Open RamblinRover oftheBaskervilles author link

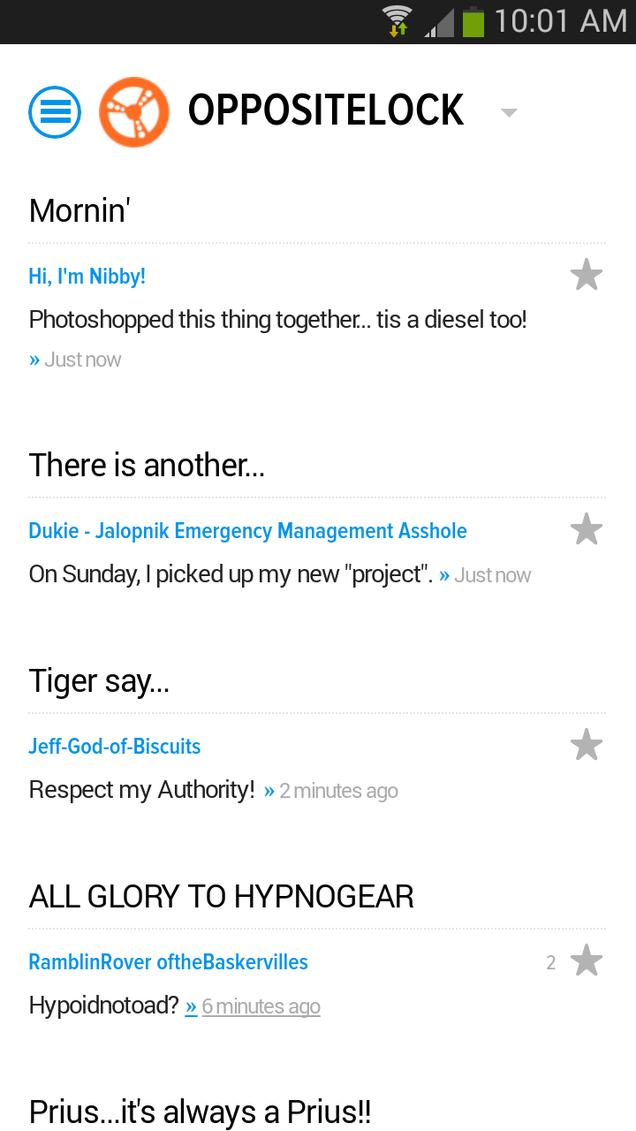[x=168, y=961]
